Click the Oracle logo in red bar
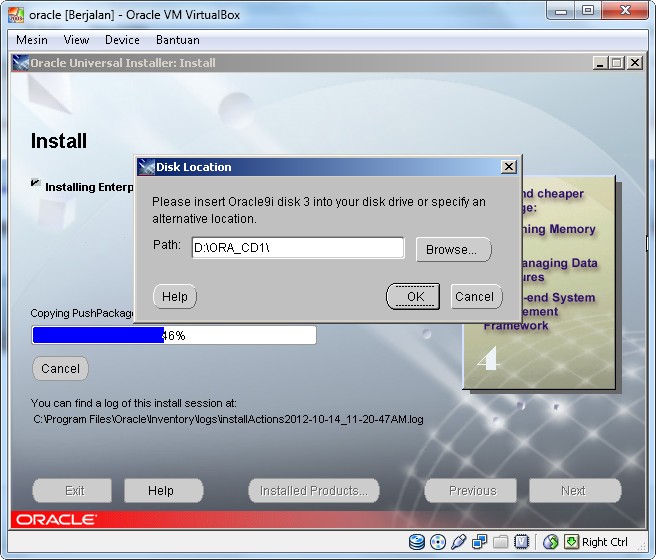Viewport: 656px width, 560px height. 56,519
